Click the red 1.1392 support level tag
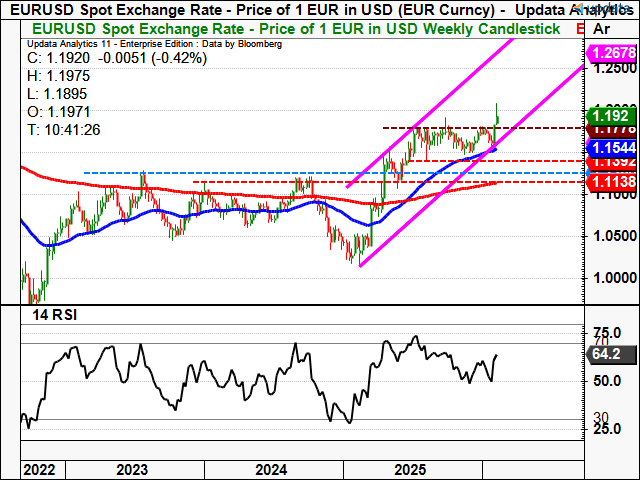 point(609,160)
